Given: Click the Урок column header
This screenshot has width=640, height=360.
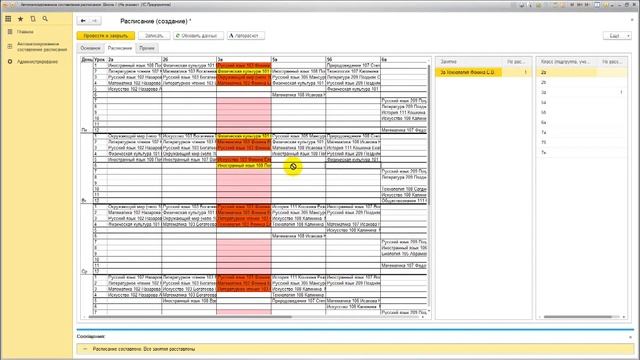Looking at the screenshot, I should coord(100,60).
